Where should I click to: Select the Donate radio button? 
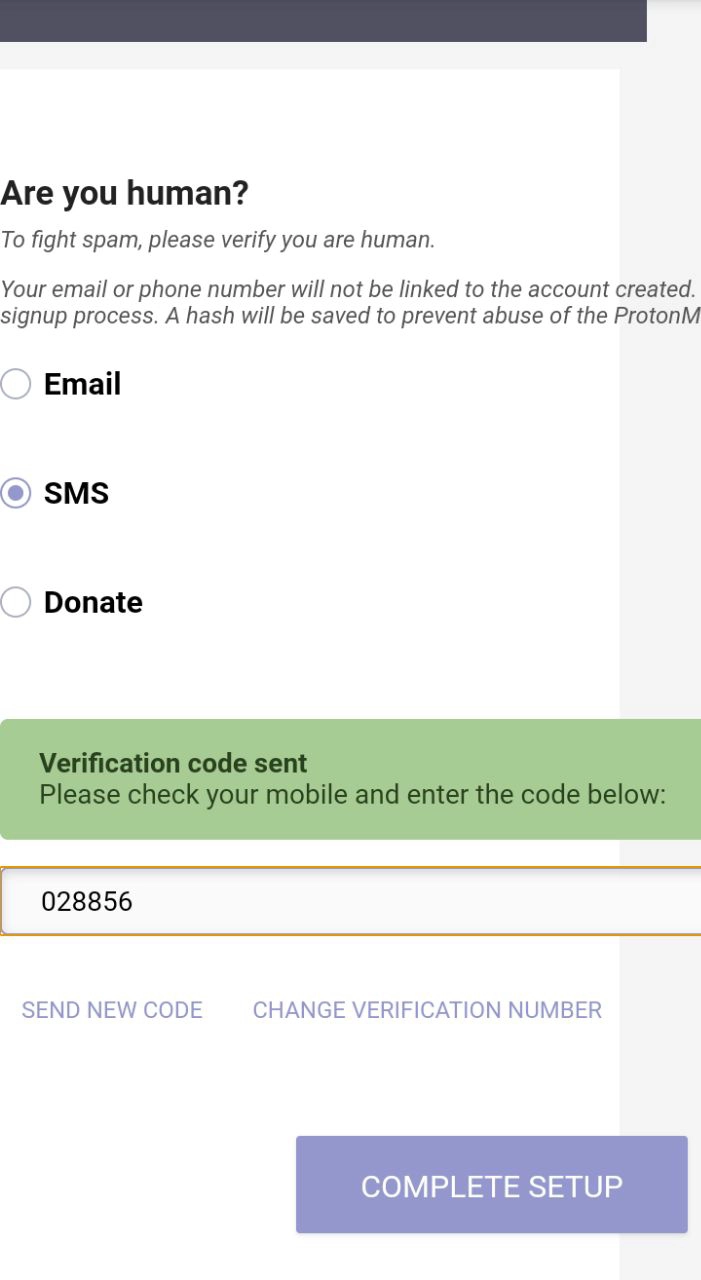[15, 602]
